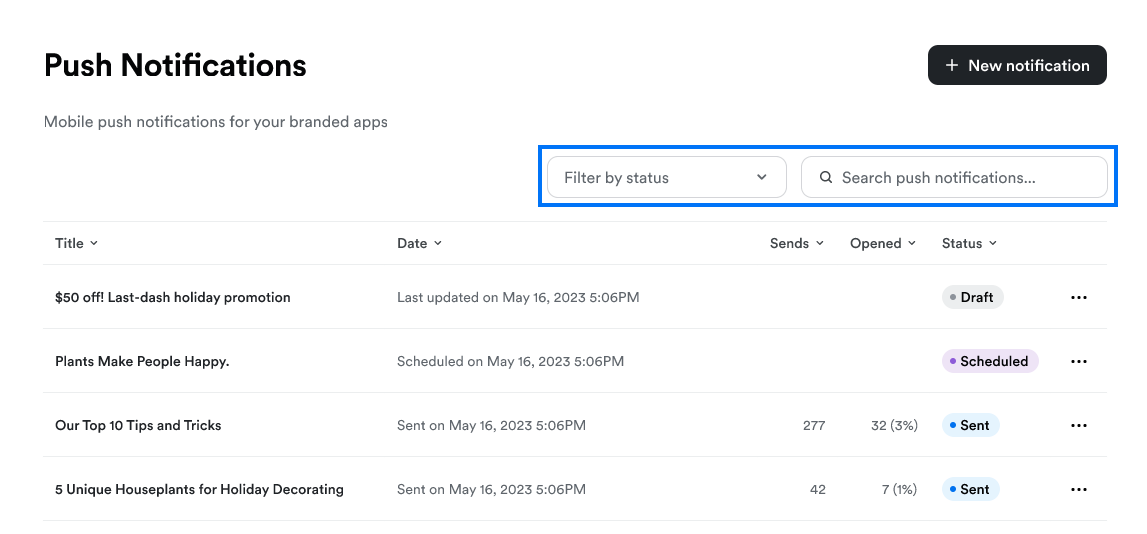Focus the Search push notifications field

(954, 177)
